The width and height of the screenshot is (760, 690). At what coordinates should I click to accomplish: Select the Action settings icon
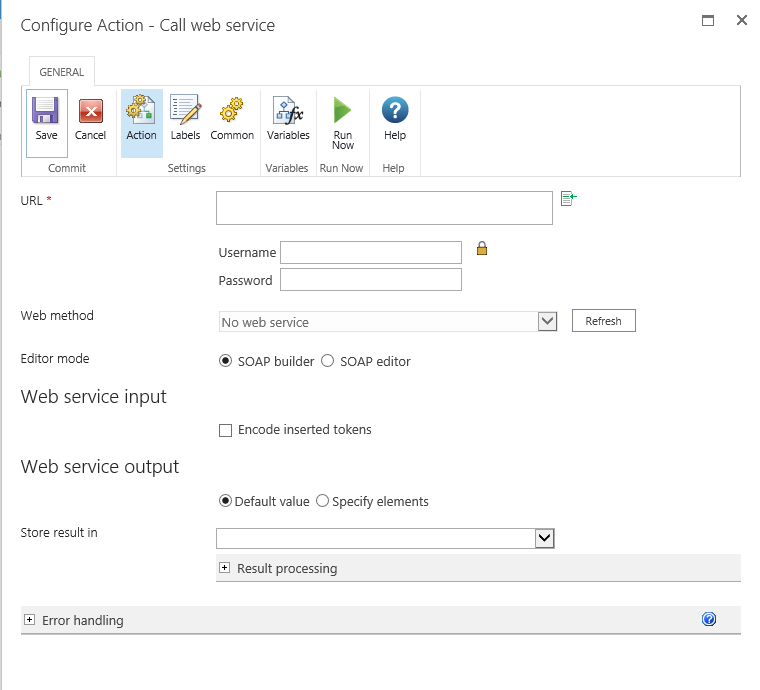point(141,111)
